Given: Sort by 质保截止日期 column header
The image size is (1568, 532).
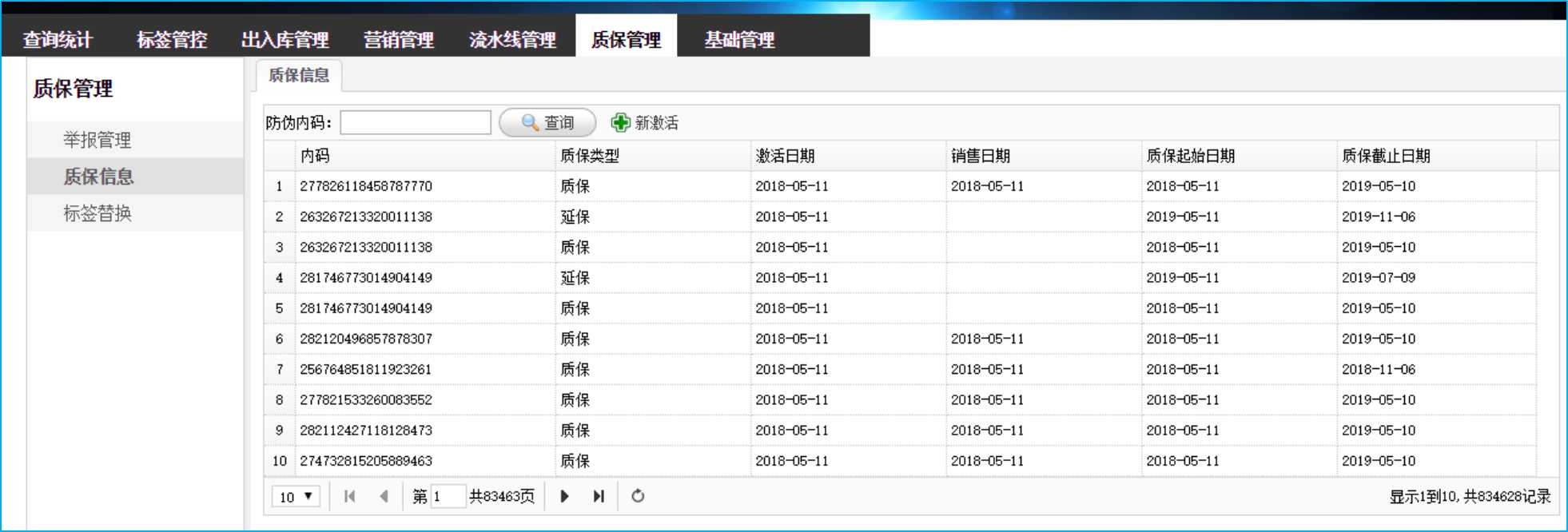Looking at the screenshot, I should 1386,156.
